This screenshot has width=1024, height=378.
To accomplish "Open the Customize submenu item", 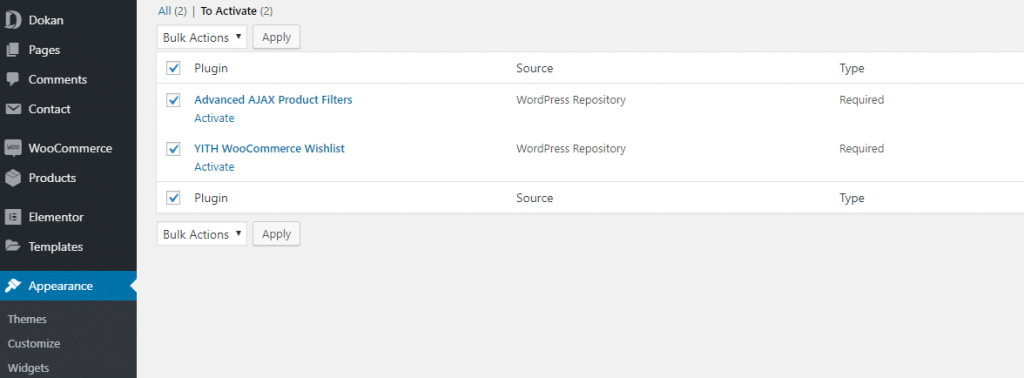I will pos(34,343).
